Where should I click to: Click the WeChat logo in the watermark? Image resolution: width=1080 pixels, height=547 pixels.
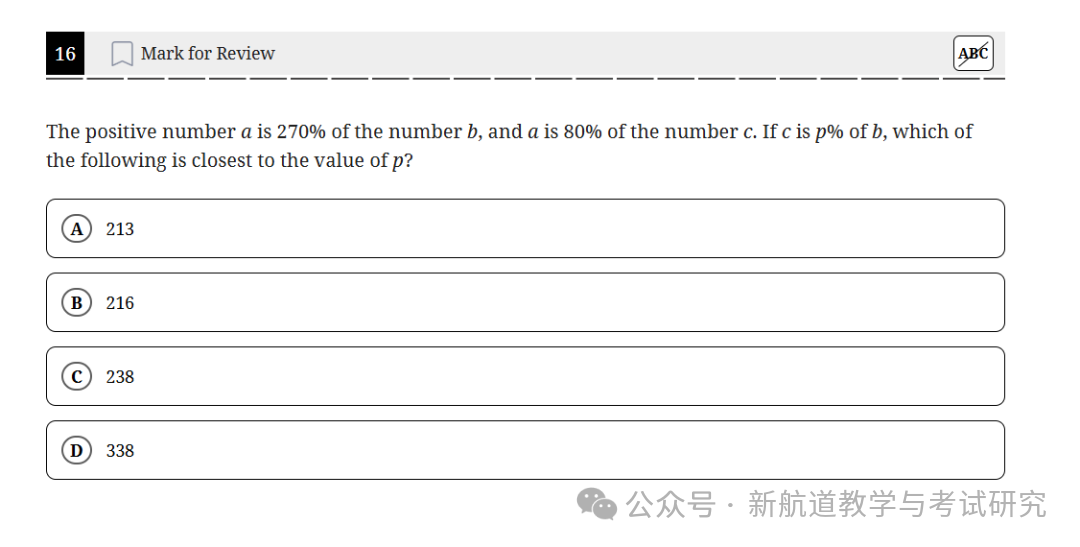[596, 504]
